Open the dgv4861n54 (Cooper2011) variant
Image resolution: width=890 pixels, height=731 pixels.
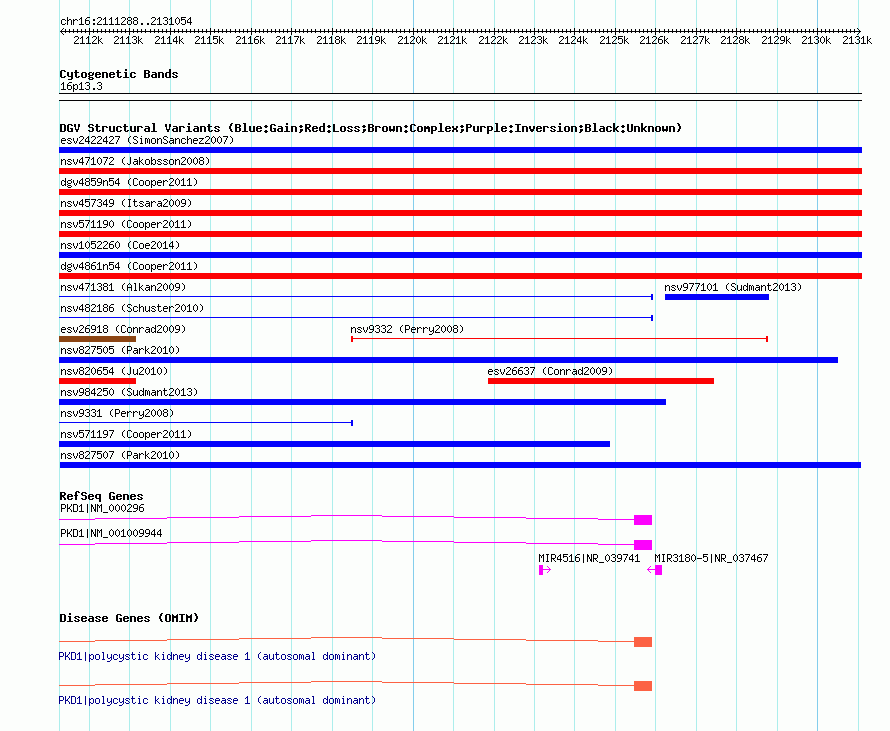tap(460, 276)
